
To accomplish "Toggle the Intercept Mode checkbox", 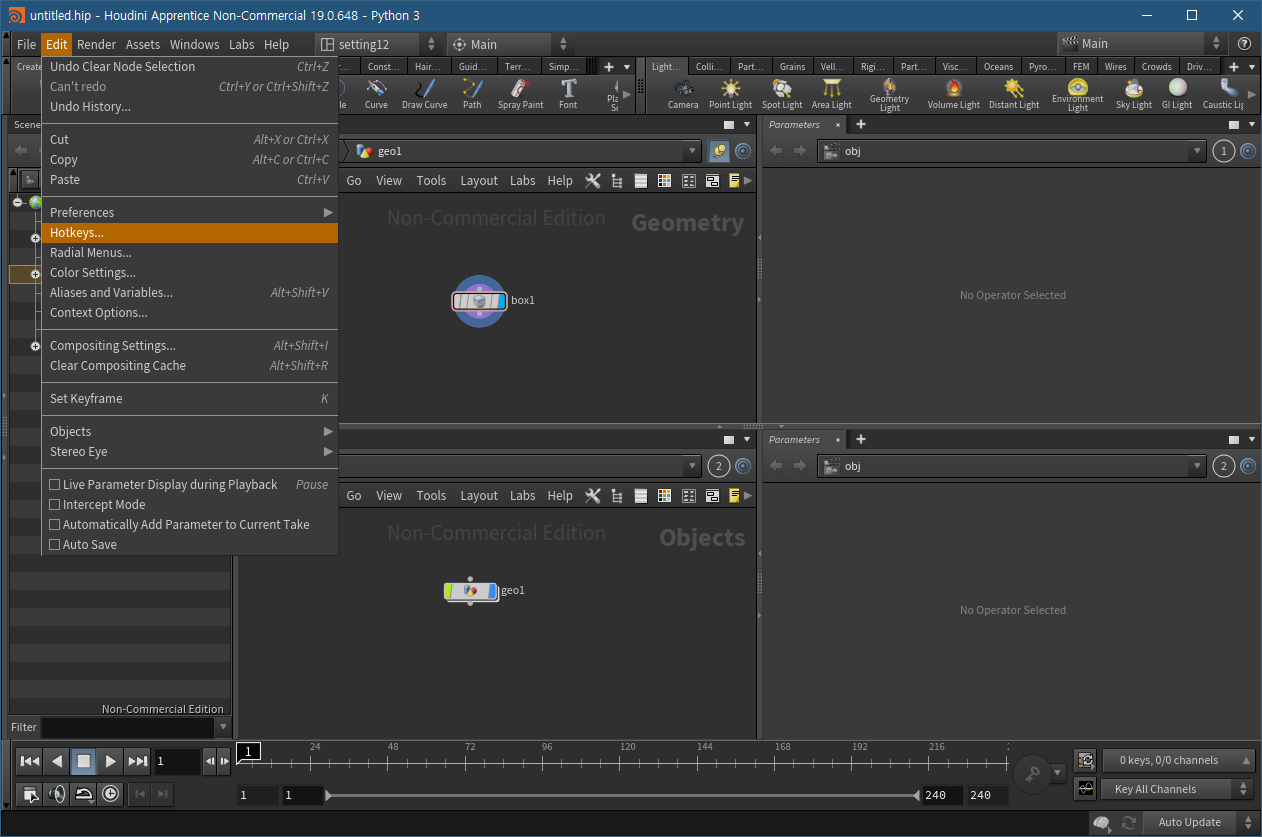I will pos(55,505).
